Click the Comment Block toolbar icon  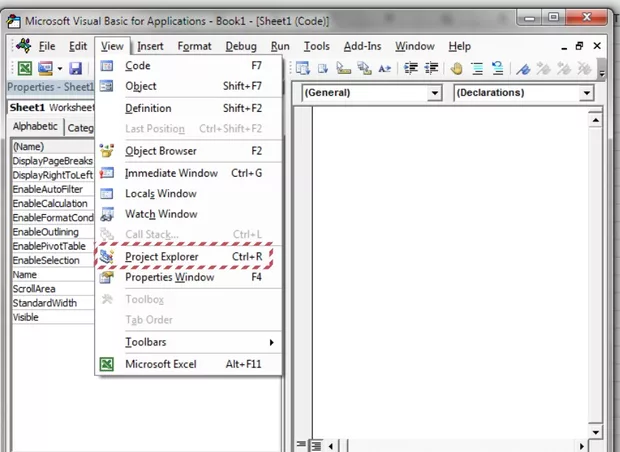pyautogui.click(x=477, y=68)
